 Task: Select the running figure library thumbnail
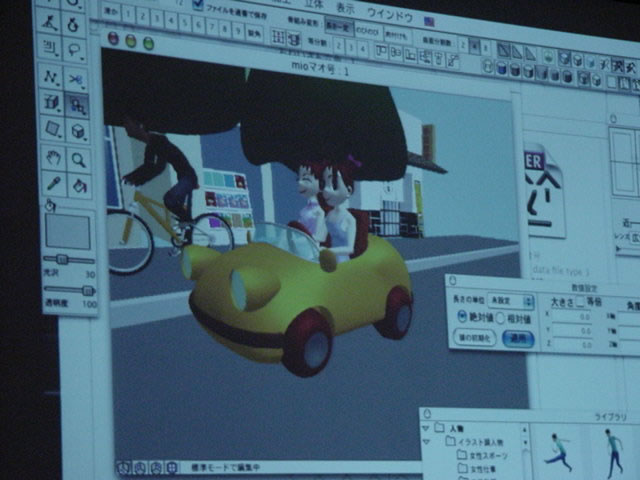[558, 452]
